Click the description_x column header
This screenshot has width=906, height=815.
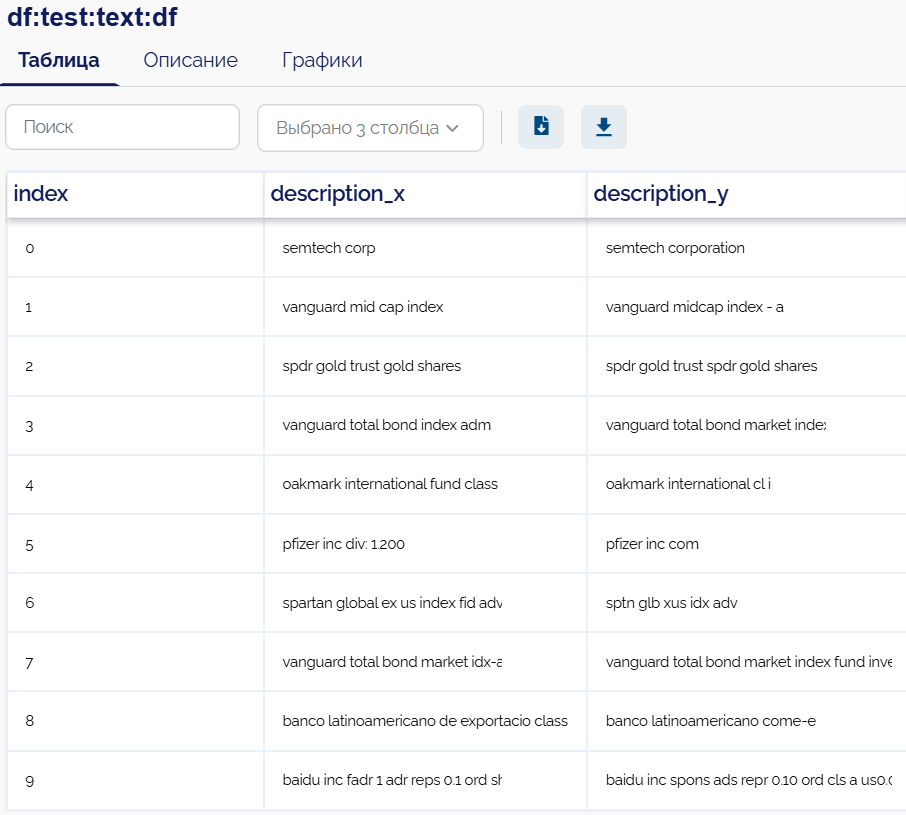click(425, 194)
